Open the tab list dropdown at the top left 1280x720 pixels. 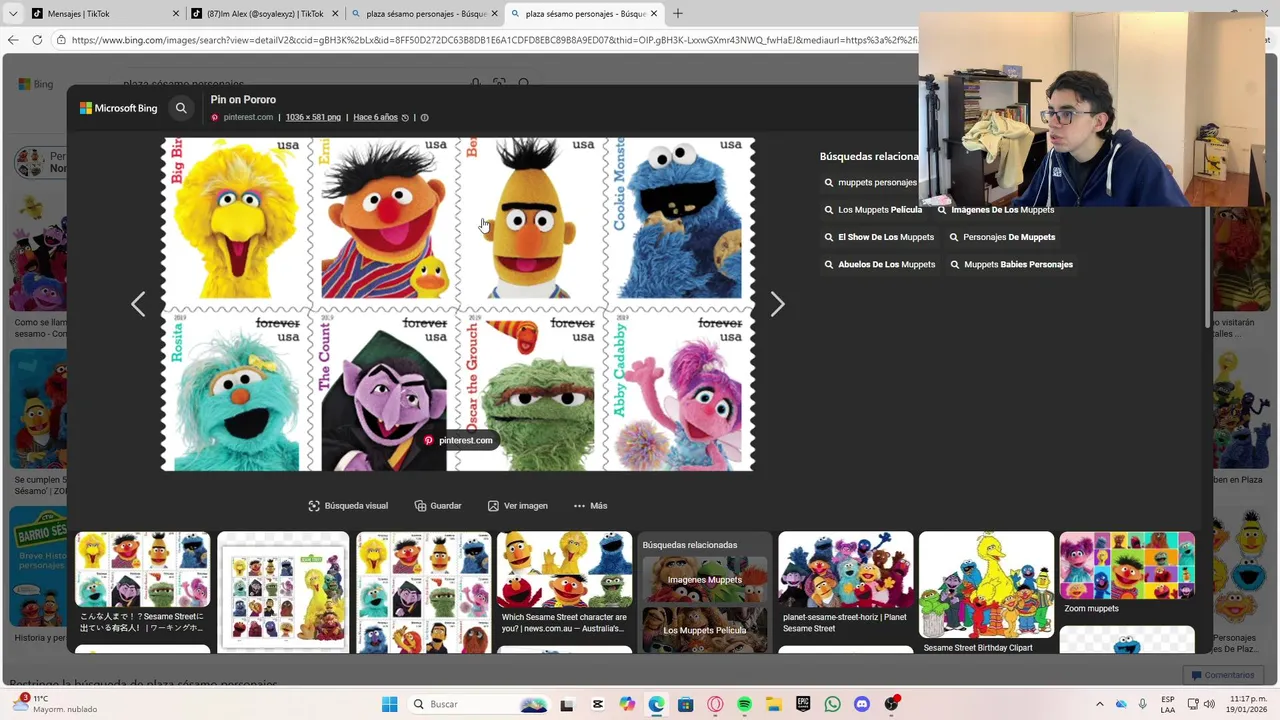click(x=11, y=14)
